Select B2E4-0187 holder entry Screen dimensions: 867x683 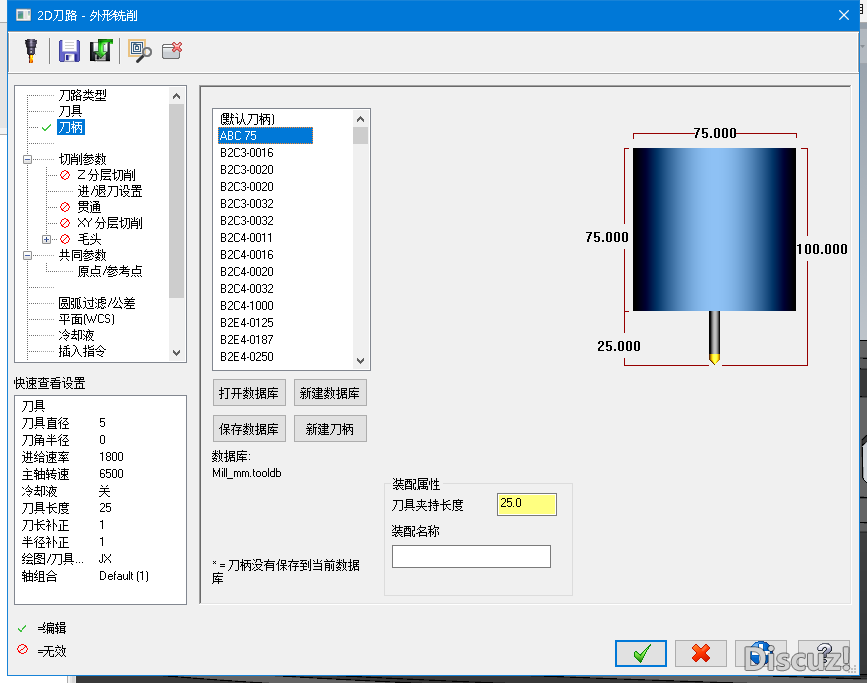coord(247,340)
